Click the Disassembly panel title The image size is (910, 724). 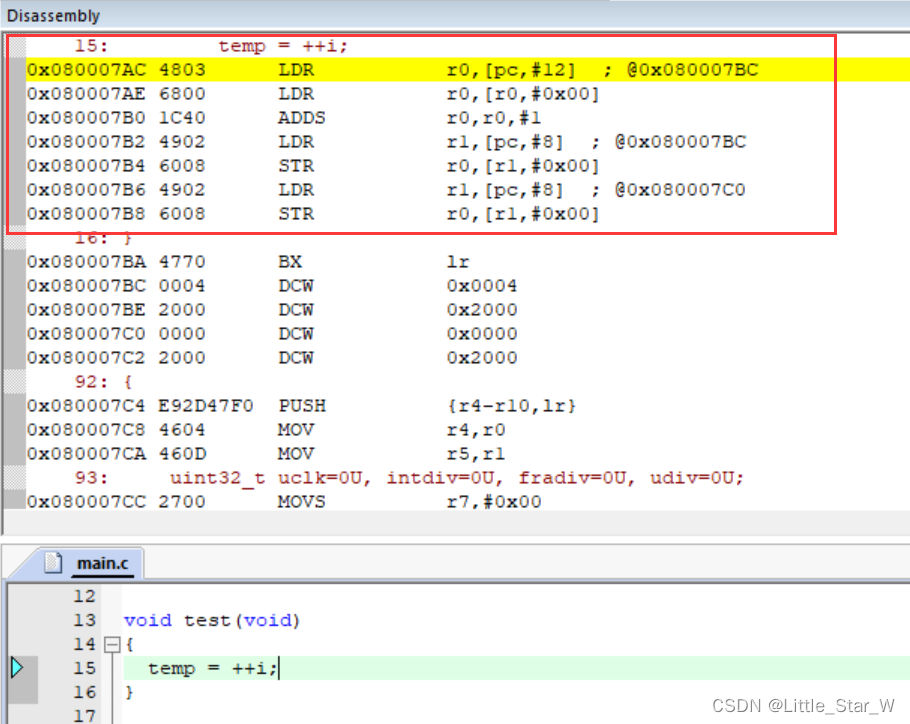click(x=53, y=16)
